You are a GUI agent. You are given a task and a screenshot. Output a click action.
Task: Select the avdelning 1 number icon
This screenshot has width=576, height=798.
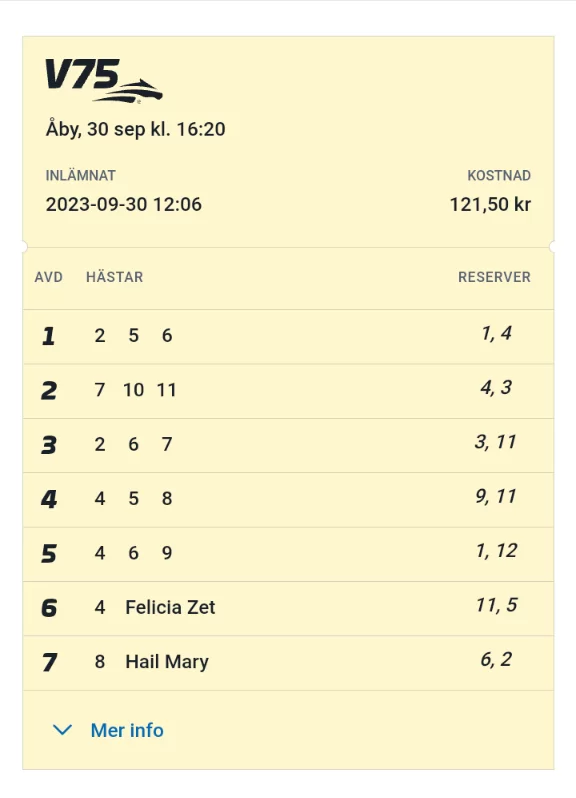[48, 336]
